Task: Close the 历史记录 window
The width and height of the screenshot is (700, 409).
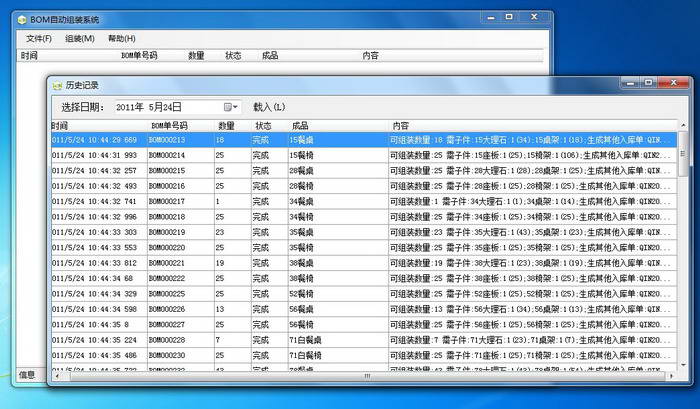Action: point(674,83)
